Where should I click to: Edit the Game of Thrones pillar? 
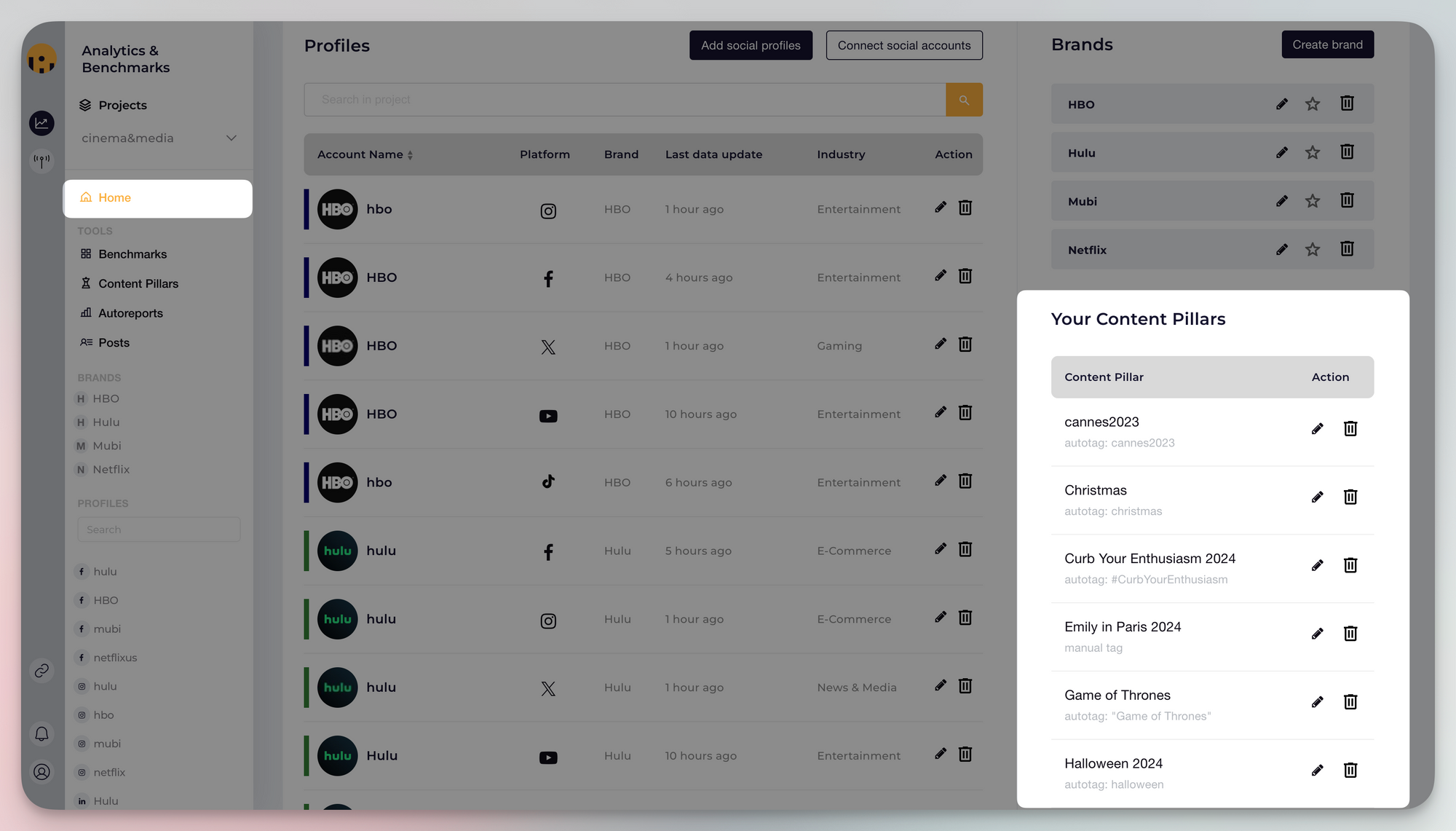1317,702
